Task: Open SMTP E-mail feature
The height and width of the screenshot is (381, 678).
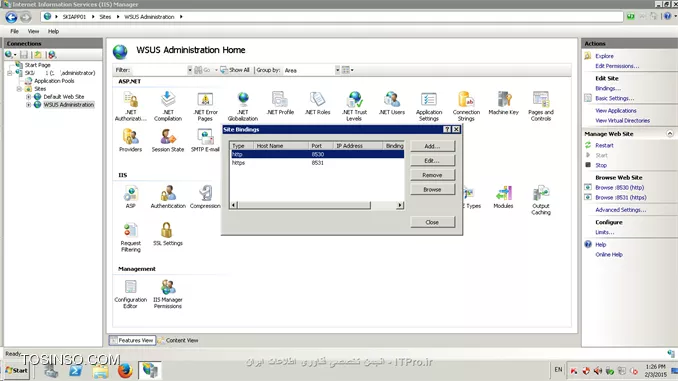Action: coord(205,141)
